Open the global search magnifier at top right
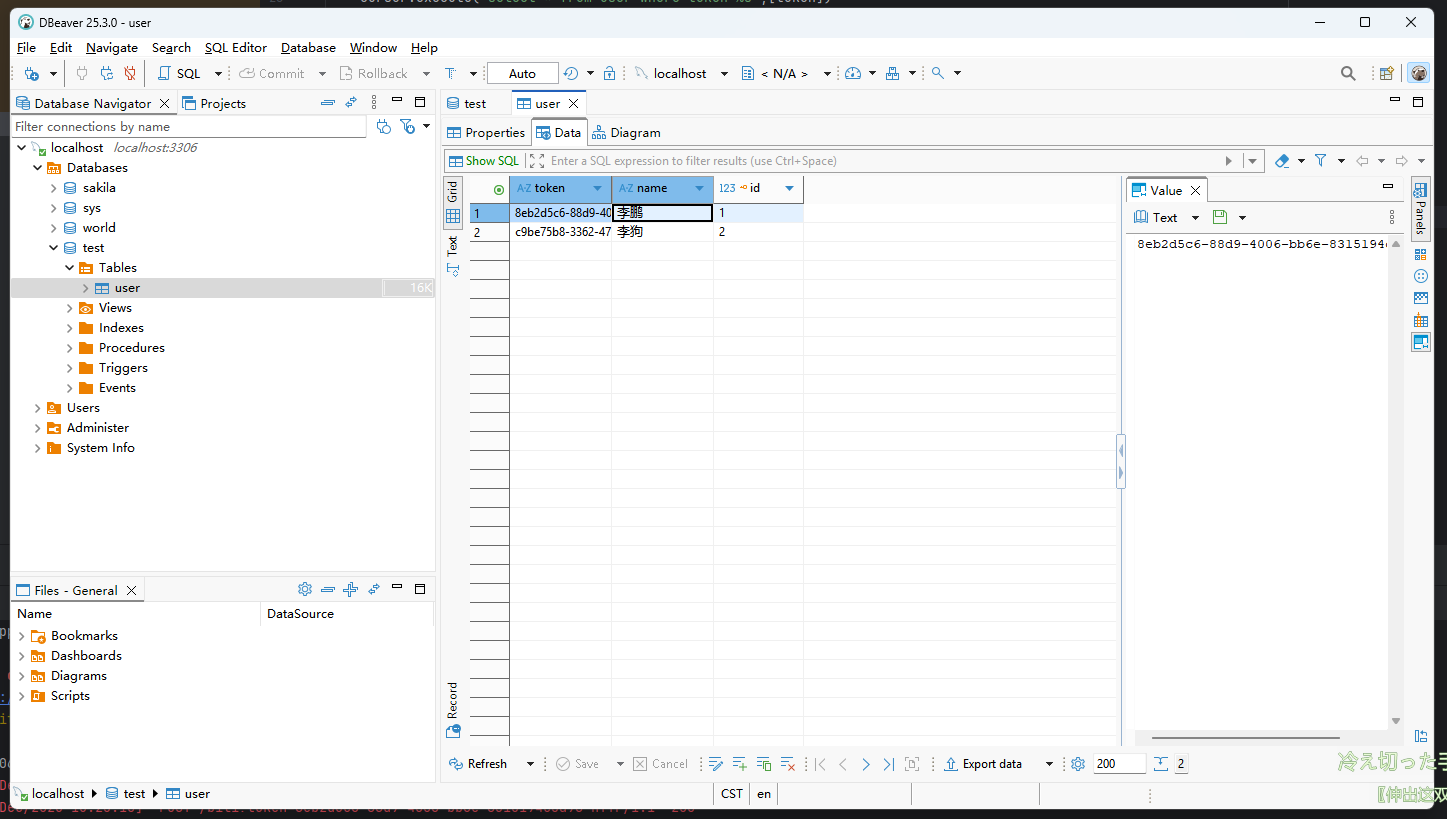 click(1348, 73)
